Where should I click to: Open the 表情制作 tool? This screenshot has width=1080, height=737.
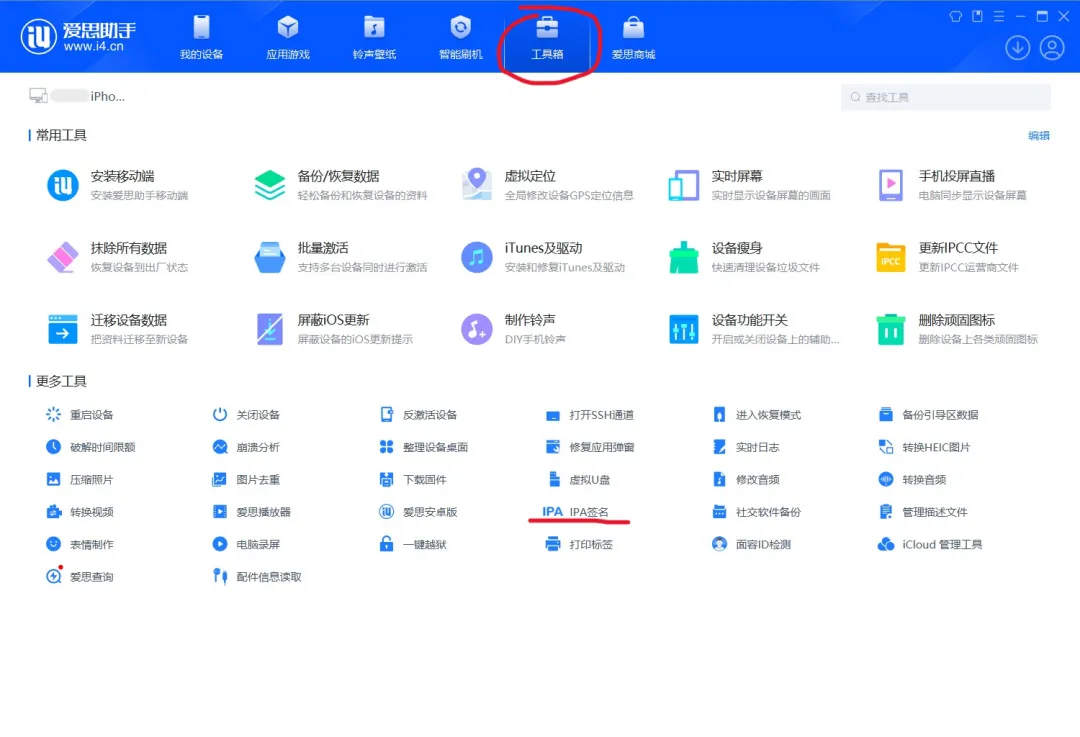(80, 544)
